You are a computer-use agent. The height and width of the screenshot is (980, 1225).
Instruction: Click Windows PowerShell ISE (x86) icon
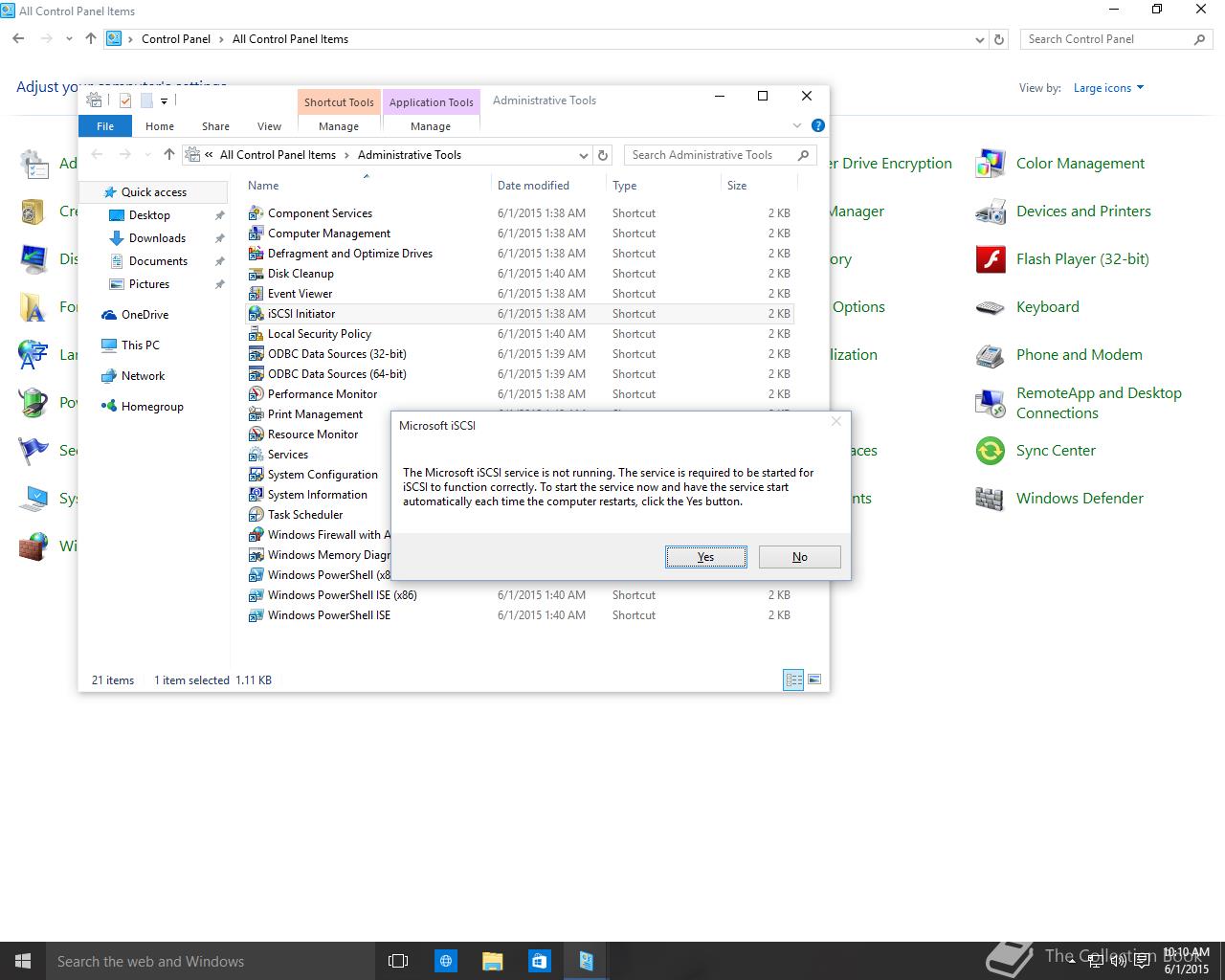tap(256, 594)
